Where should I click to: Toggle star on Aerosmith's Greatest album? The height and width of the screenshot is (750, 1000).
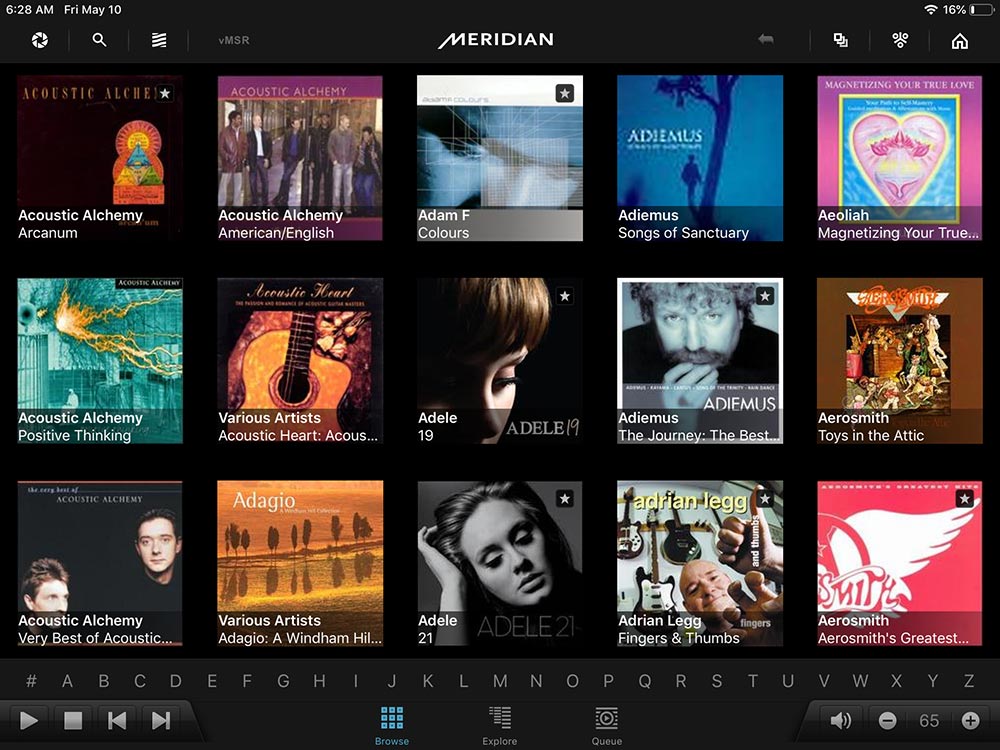pos(964,499)
